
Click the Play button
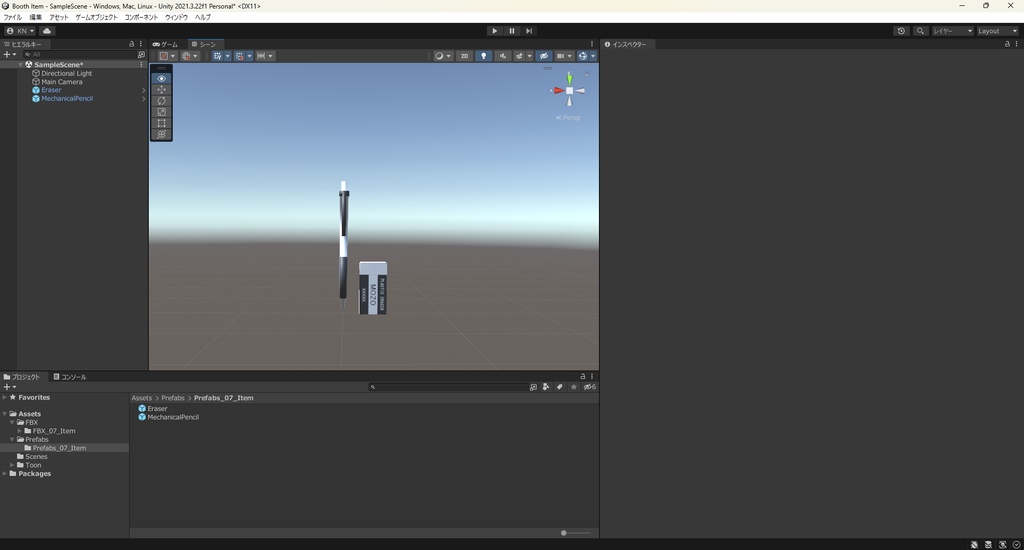[x=494, y=31]
